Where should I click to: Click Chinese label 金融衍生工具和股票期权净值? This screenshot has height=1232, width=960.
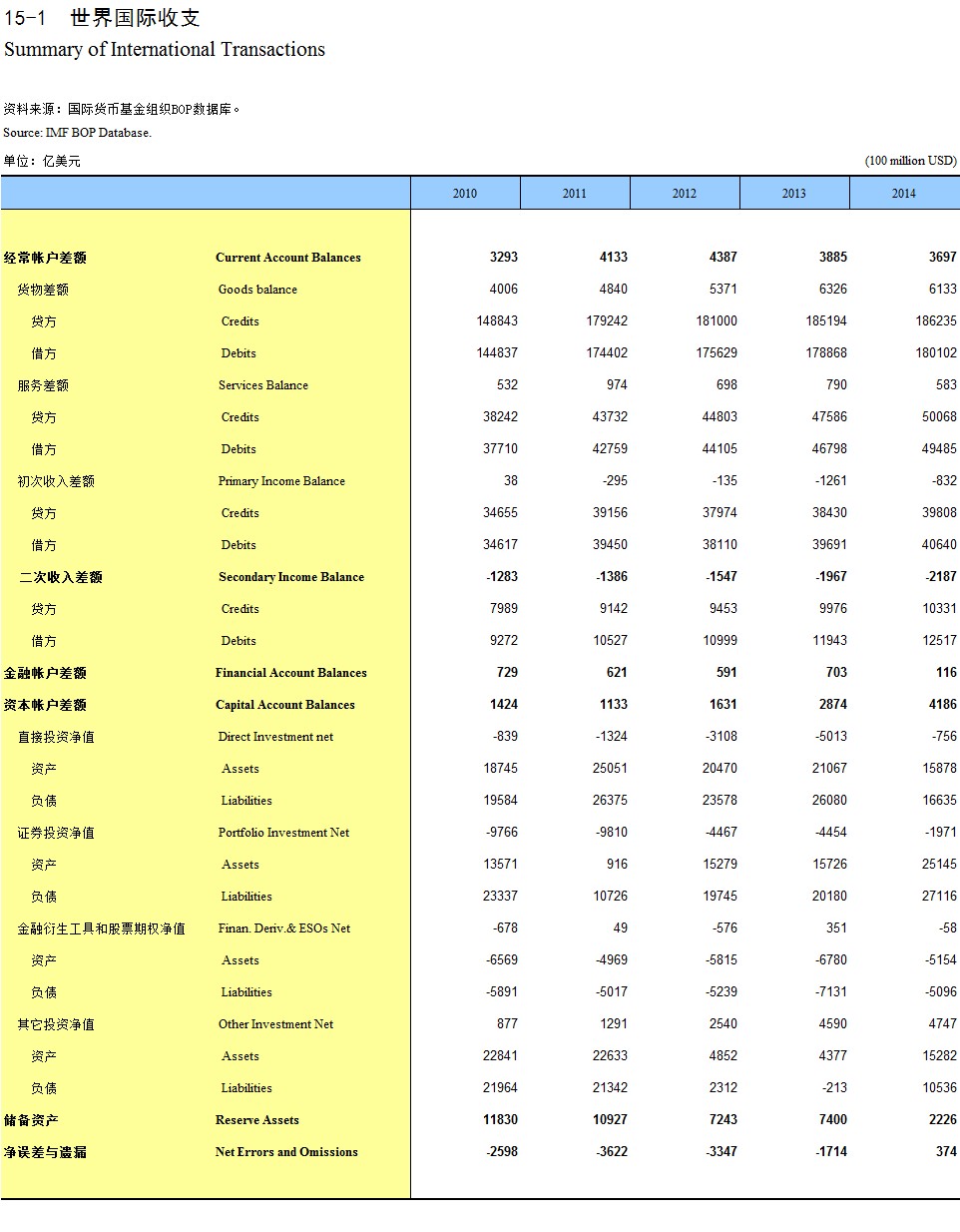101,928
